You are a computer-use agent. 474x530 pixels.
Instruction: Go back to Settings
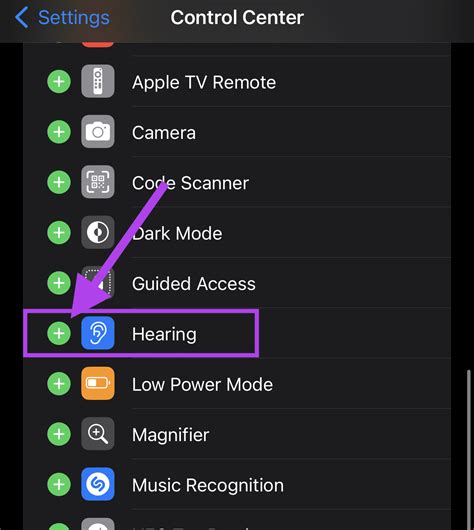[63, 18]
